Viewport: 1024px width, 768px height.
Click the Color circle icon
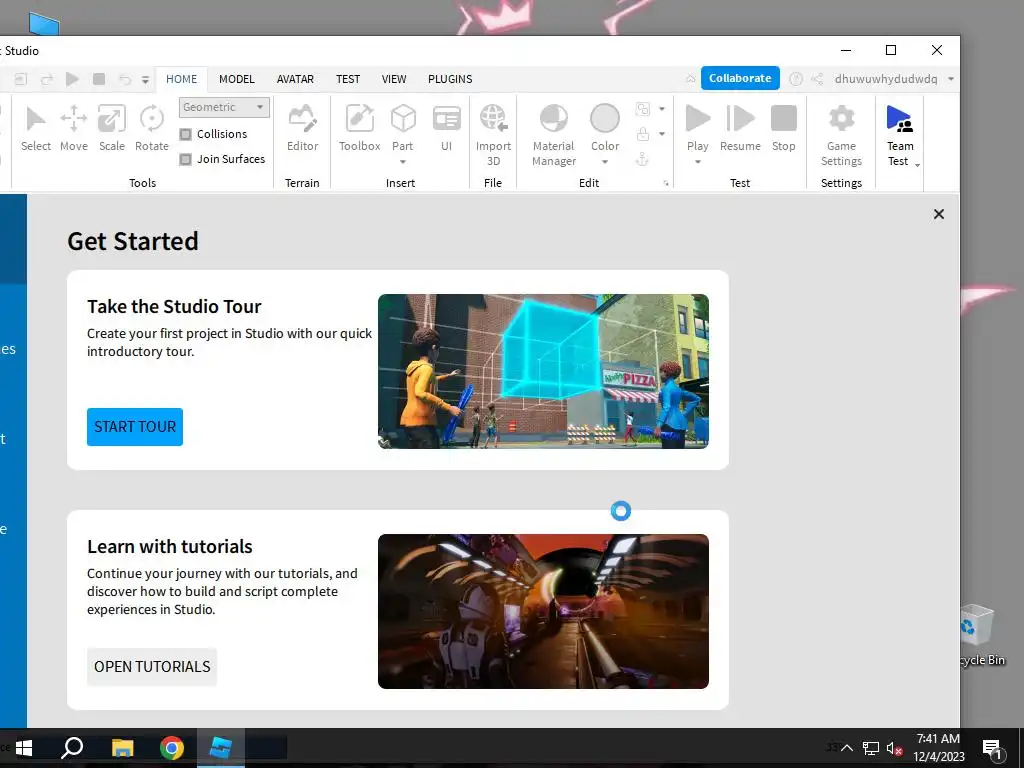605,119
